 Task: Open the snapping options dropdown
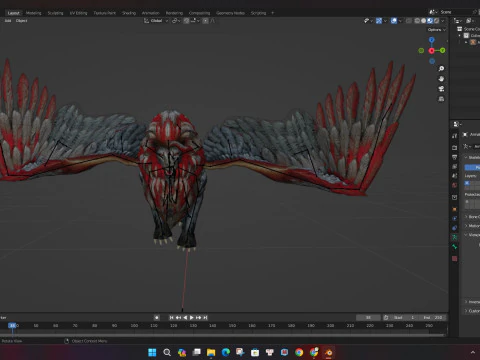[195, 21]
